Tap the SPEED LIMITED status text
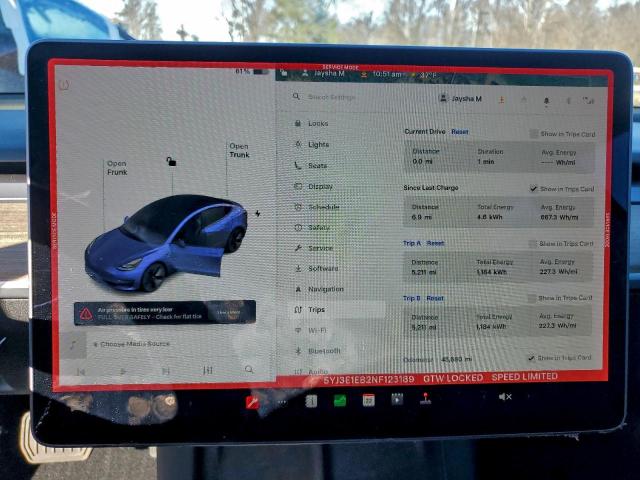 (x=524, y=377)
